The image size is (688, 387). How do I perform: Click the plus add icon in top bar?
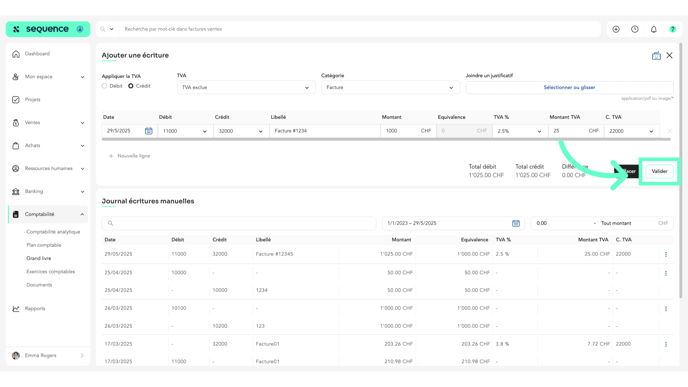pos(616,29)
